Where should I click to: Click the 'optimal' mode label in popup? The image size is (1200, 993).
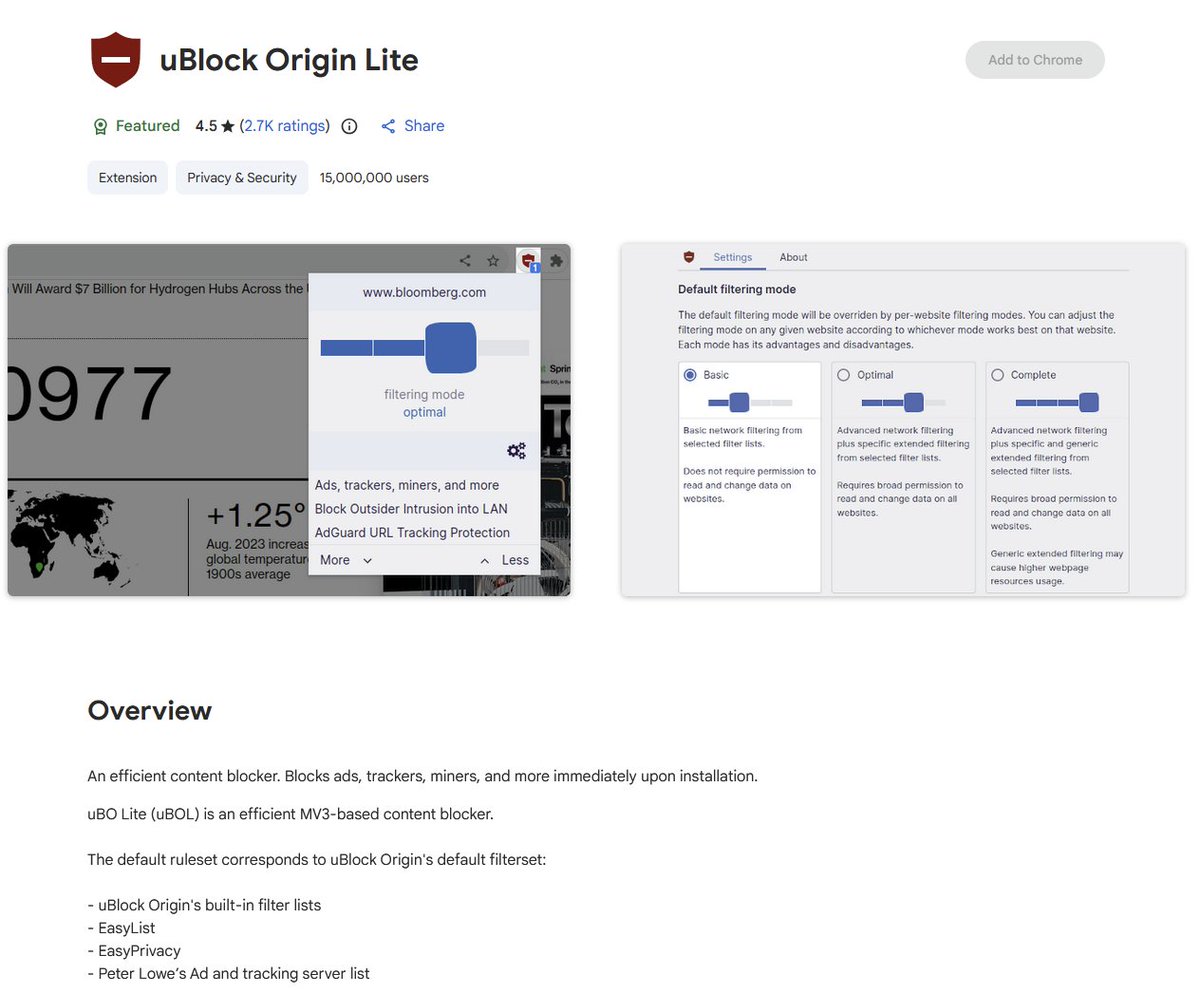coord(424,412)
